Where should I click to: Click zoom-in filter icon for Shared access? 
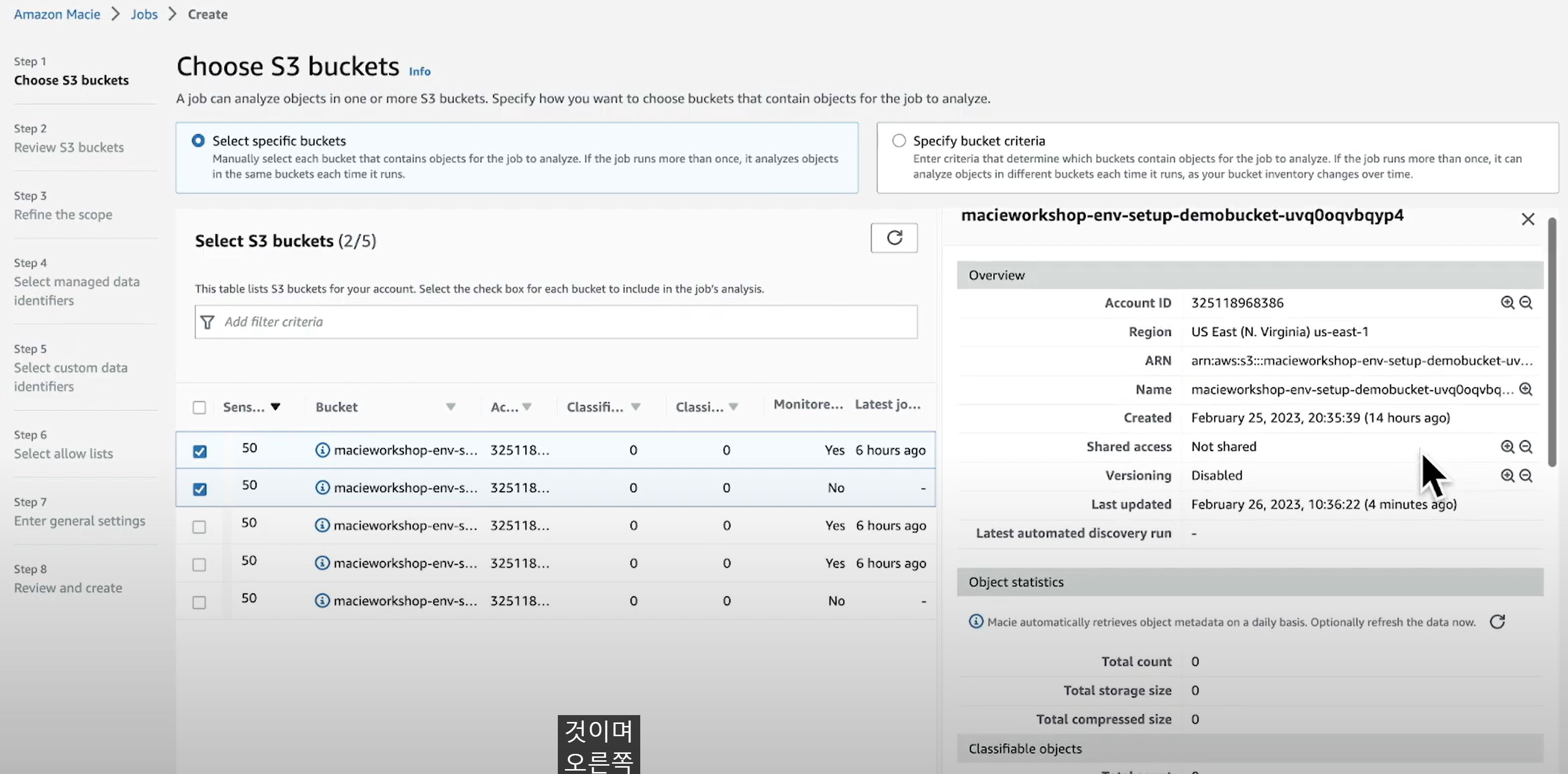coord(1507,446)
